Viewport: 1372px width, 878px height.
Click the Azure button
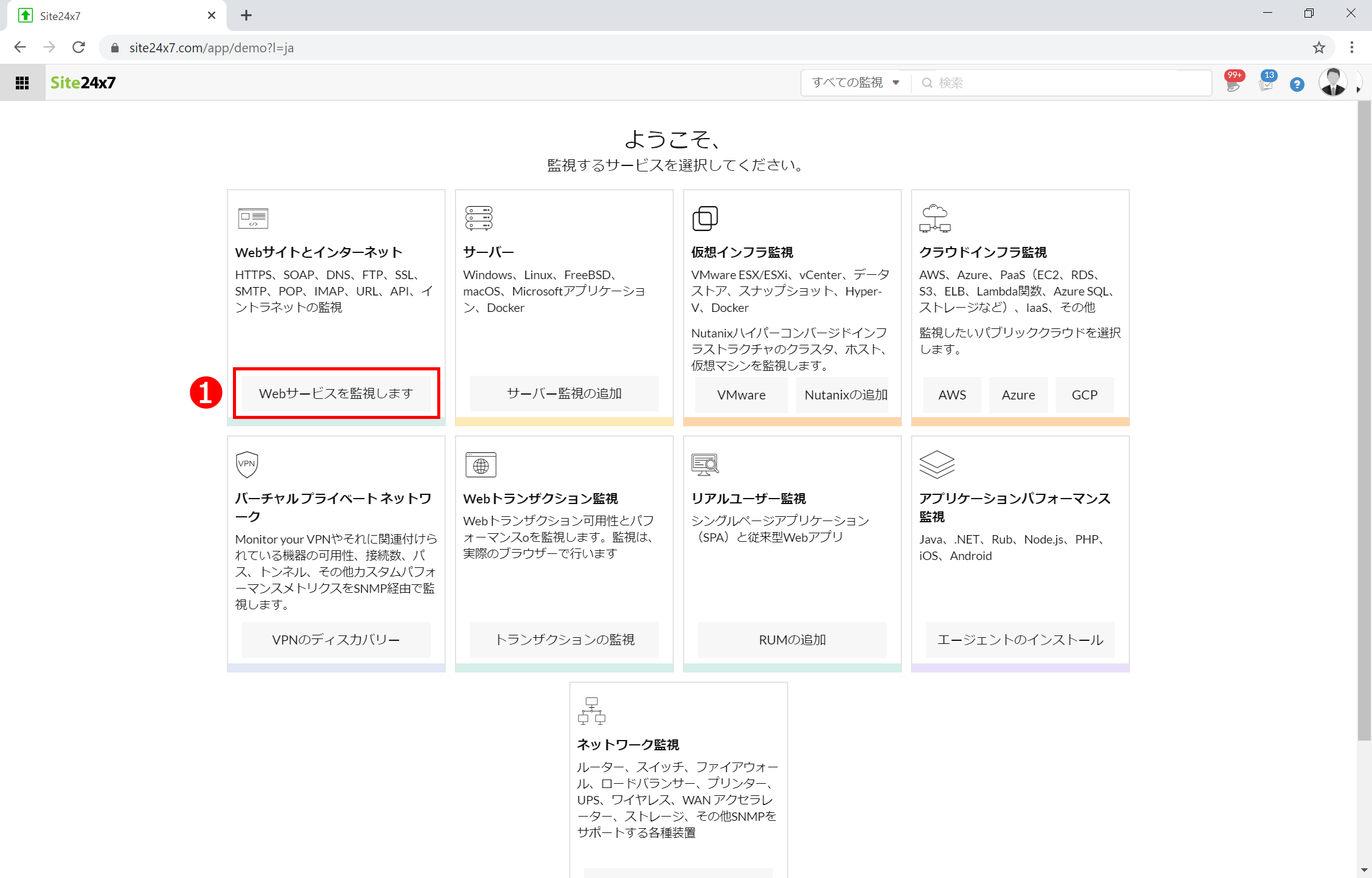point(1018,395)
